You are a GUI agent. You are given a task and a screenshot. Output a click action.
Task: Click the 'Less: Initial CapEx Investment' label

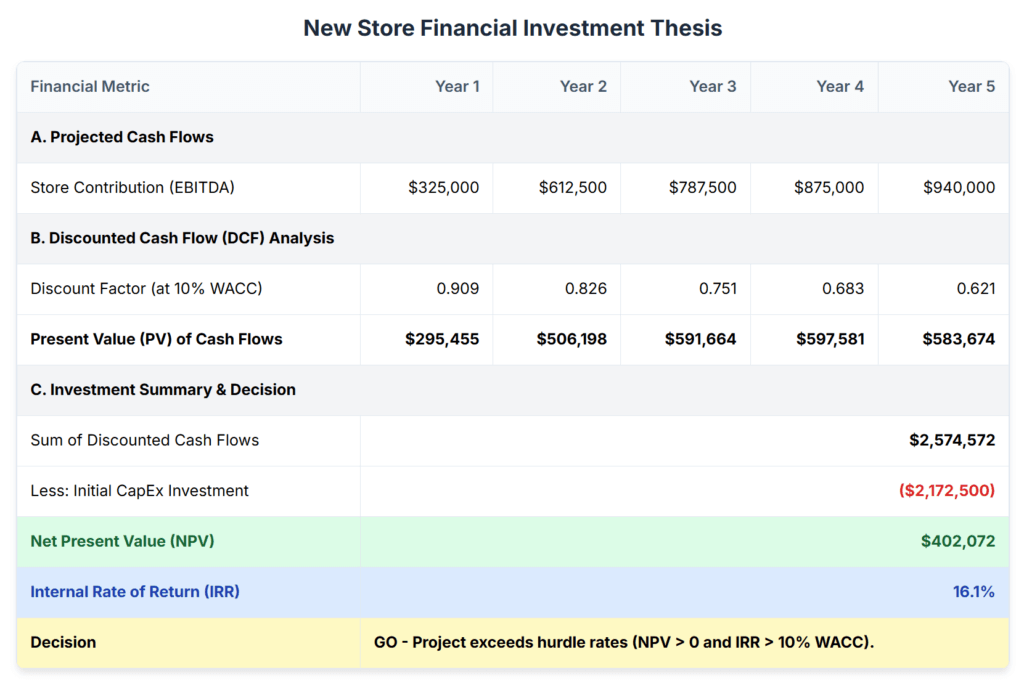tap(140, 491)
